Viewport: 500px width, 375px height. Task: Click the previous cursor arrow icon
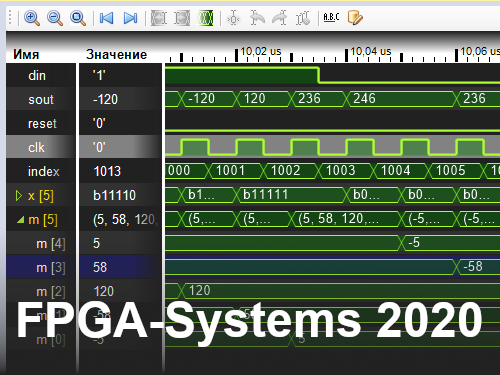point(257,18)
